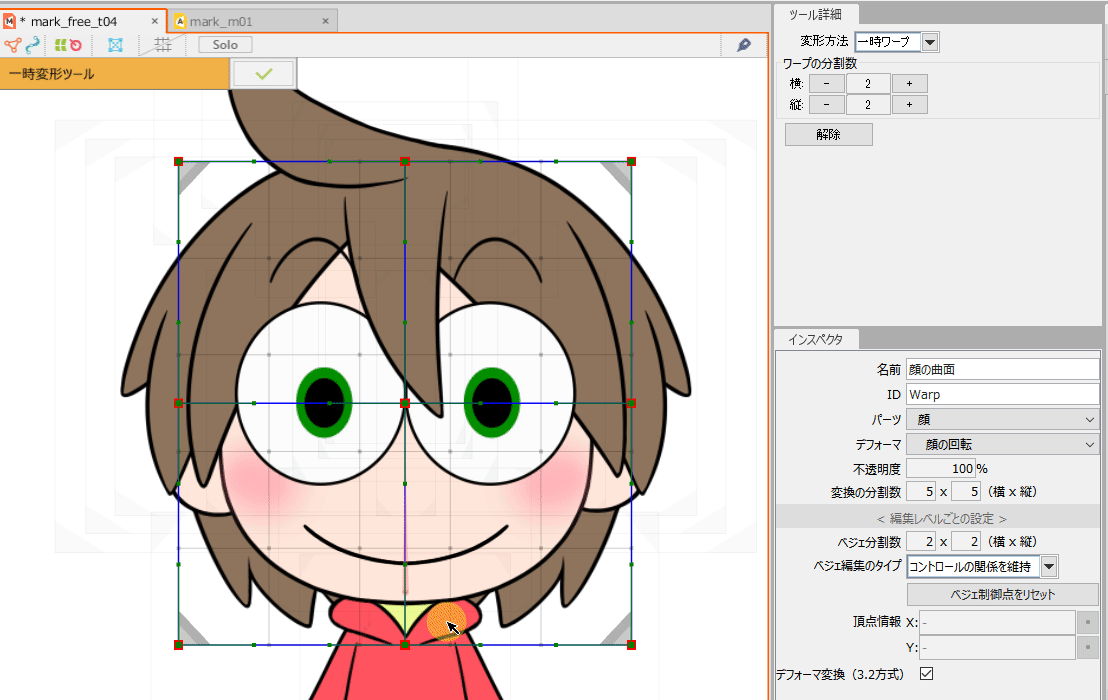Switch to the mark_m01 tab

point(252,21)
